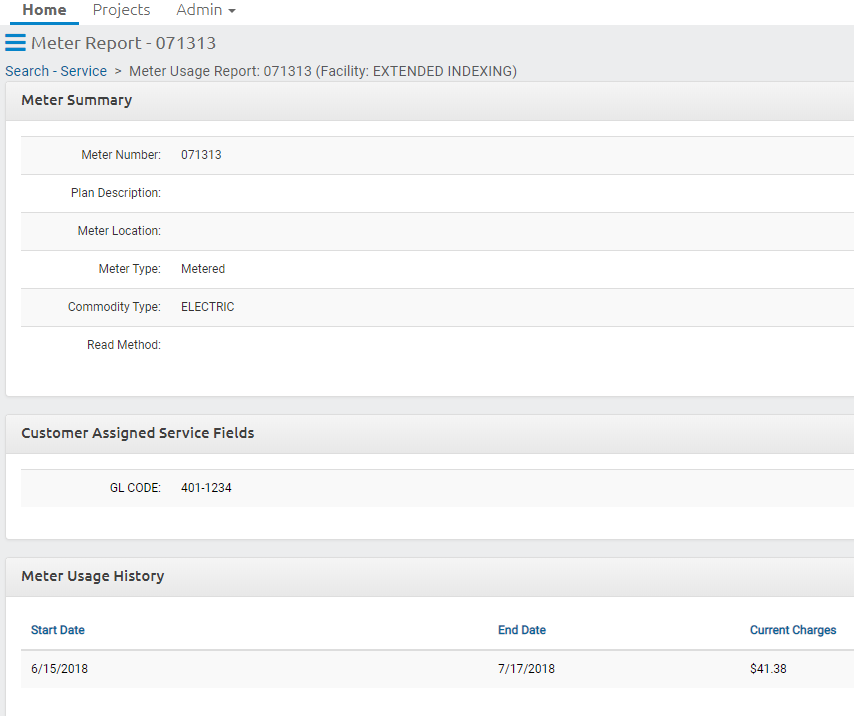The height and width of the screenshot is (716, 854).
Task: Click the Plan Description label
Action: click(x=115, y=193)
